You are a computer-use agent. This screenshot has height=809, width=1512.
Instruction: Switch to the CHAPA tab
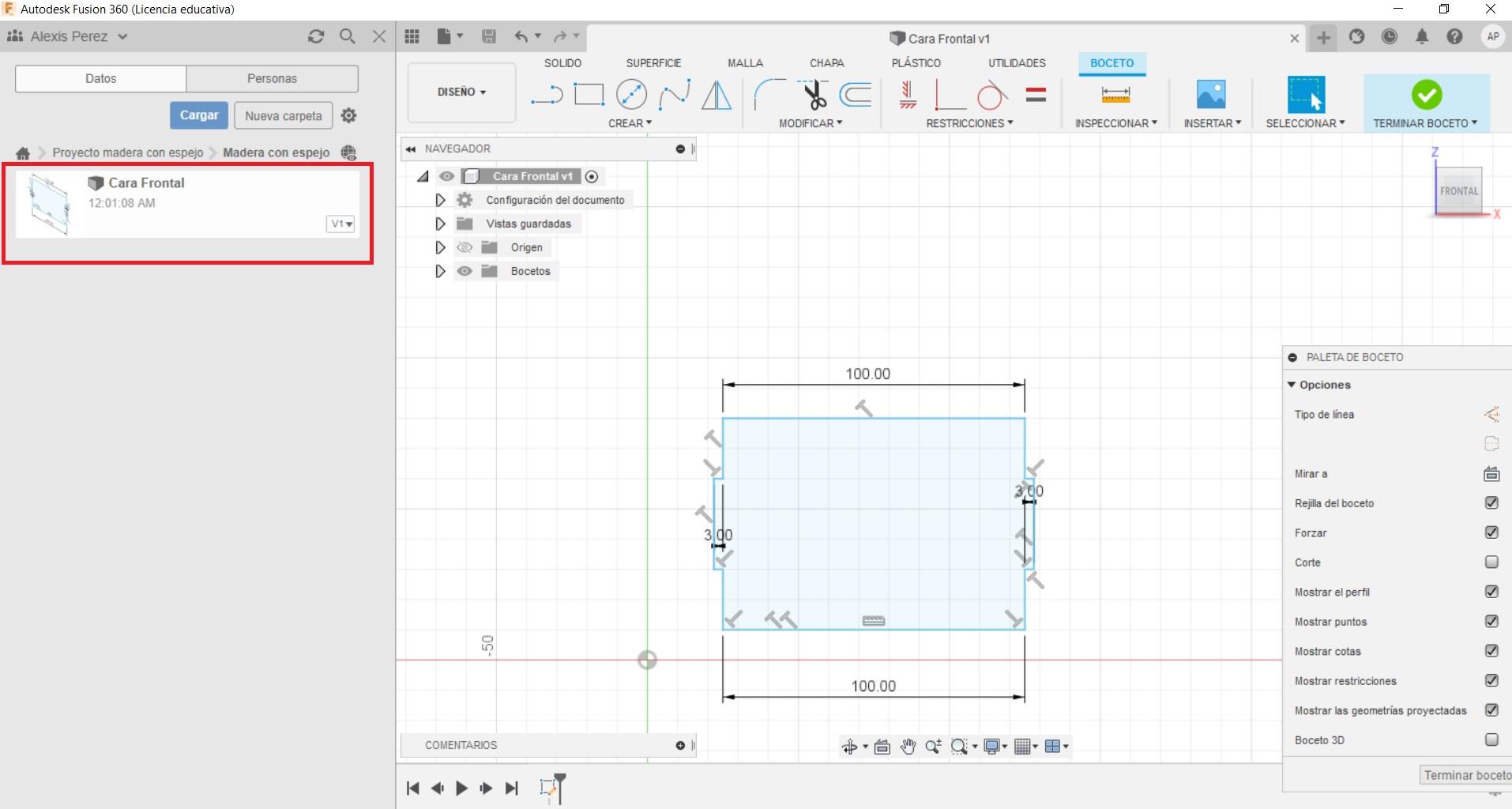tap(826, 63)
